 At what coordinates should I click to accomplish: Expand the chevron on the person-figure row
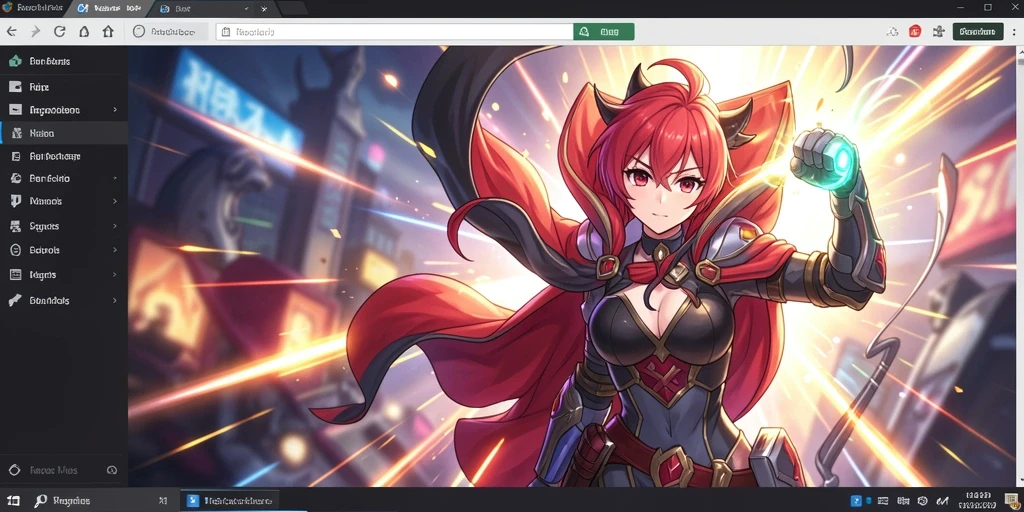115,226
